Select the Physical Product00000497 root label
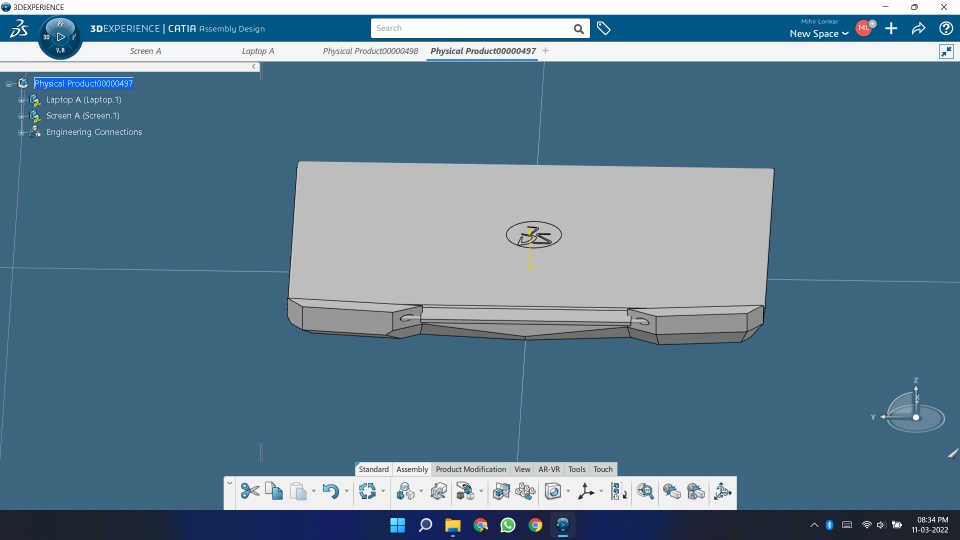The height and width of the screenshot is (540, 960). tap(83, 84)
